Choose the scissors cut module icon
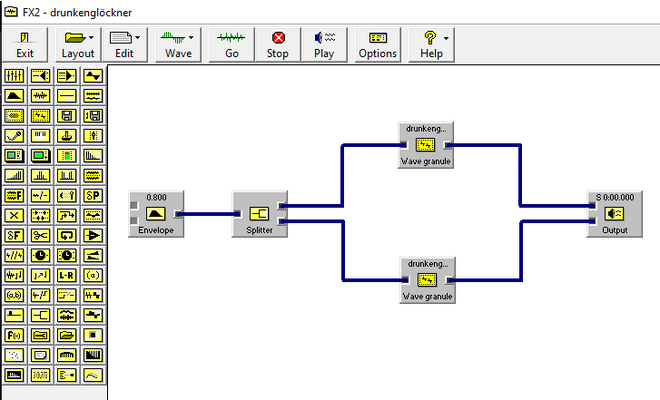Image resolution: width=660 pixels, height=400 pixels. point(40,235)
